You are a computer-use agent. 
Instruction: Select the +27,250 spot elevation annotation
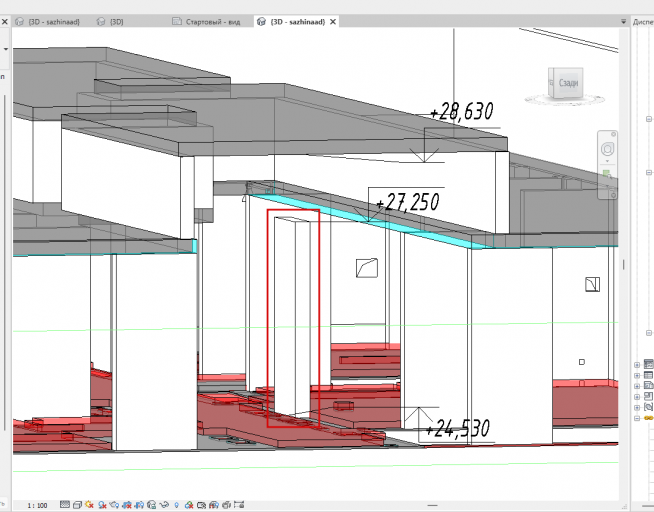pyautogui.click(x=407, y=202)
